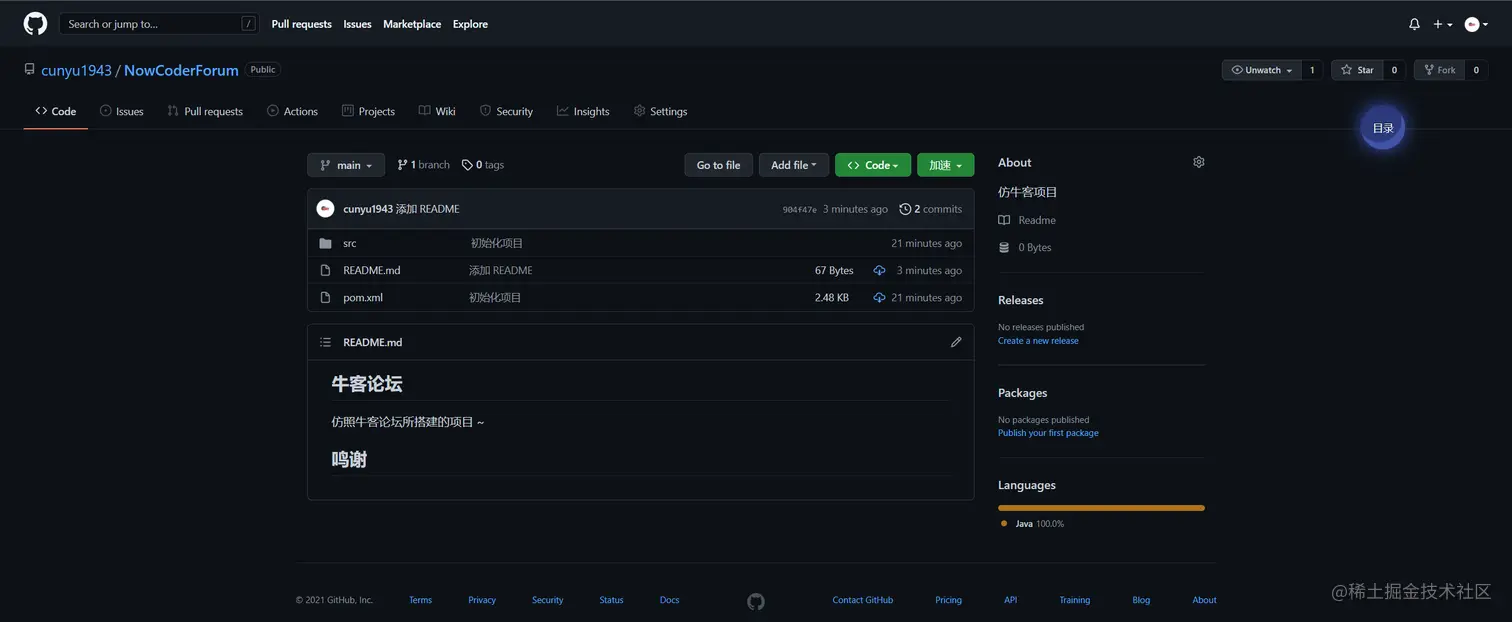1512x622 pixels.
Task: Open Marketplace in top navigation
Action: [x=412, y=24]
